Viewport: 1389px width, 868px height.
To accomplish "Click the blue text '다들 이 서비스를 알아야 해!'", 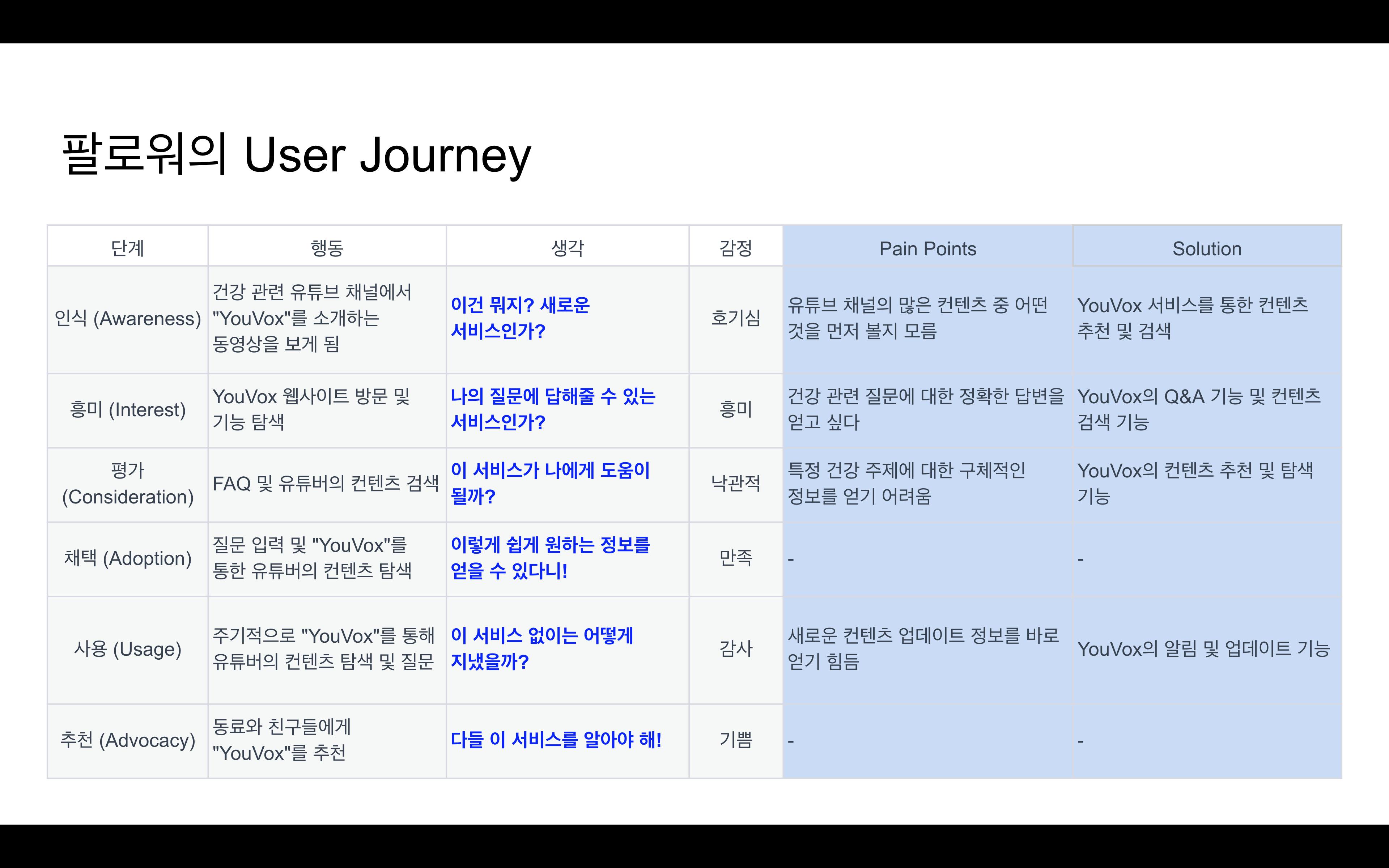I will [x=556, y=740].
